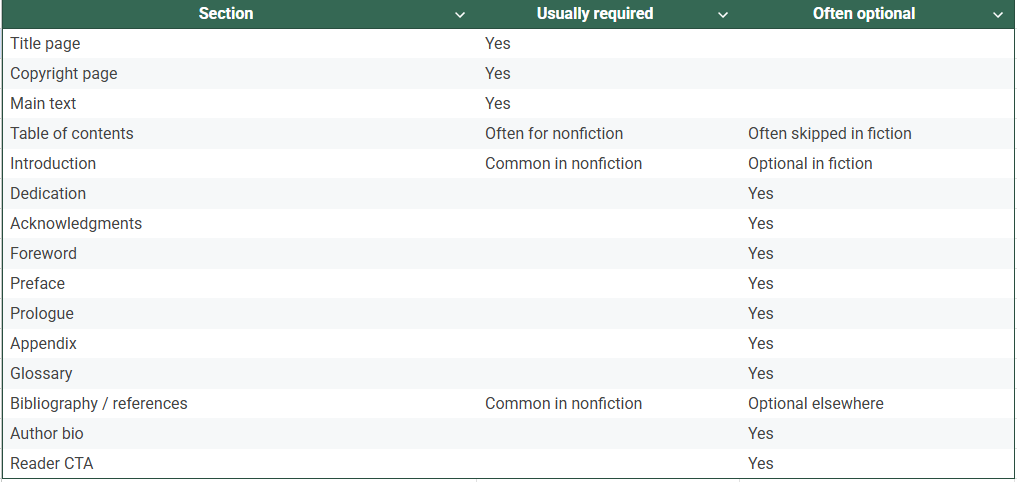Click the 'Optional in fiction' cell
Viewport: 1017px width, 482px height.
(x=810, y=164)
